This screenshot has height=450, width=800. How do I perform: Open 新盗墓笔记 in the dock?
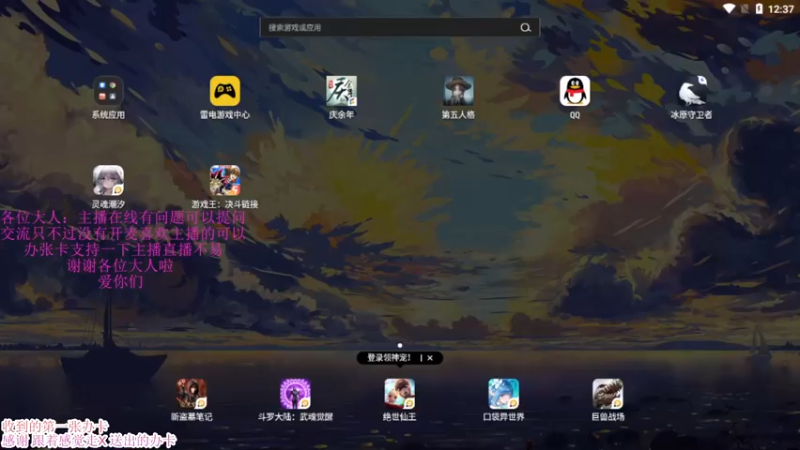[x=191, y=394]
